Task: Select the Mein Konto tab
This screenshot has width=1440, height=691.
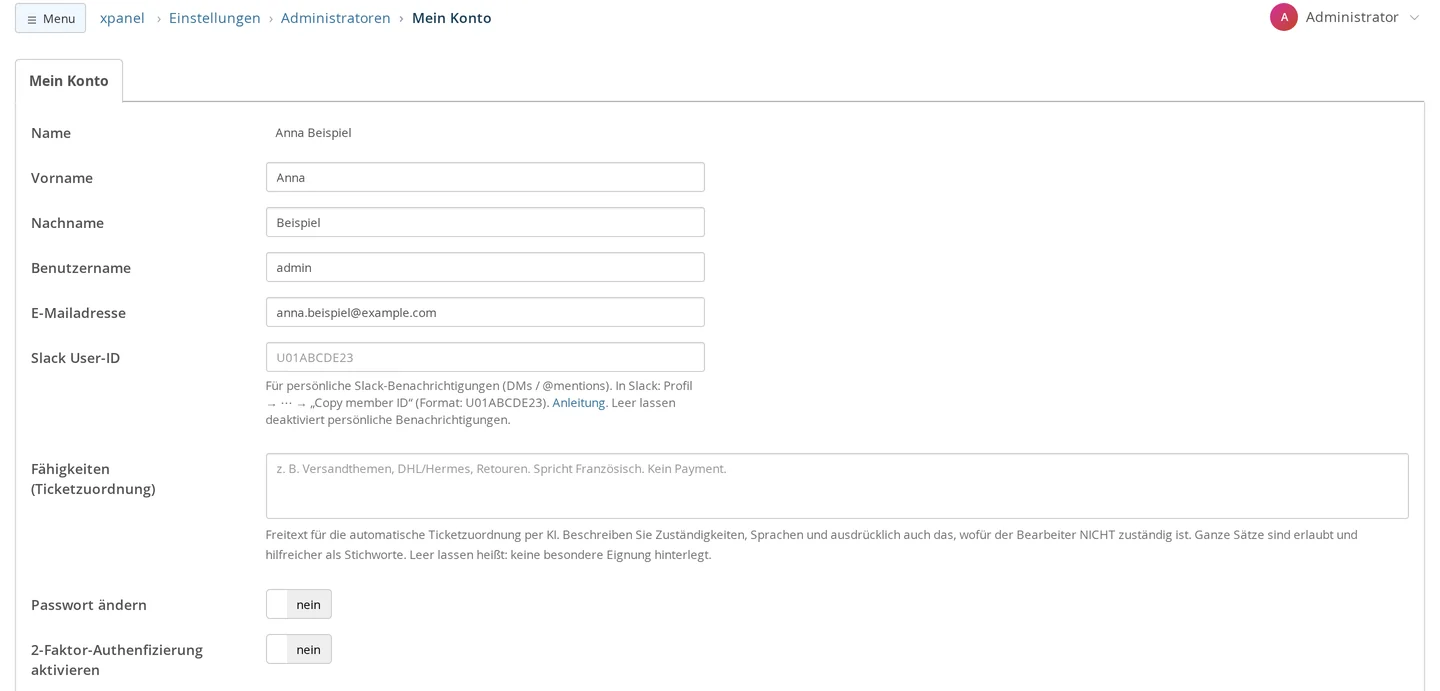Action: (x=69, y=81)
